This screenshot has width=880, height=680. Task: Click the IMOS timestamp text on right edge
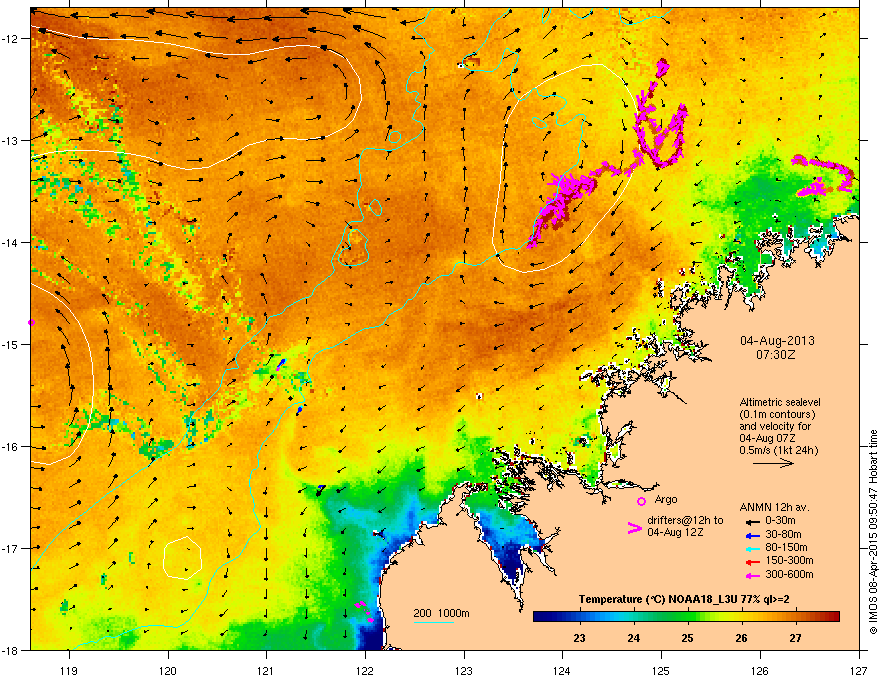[x=873, y=531]
